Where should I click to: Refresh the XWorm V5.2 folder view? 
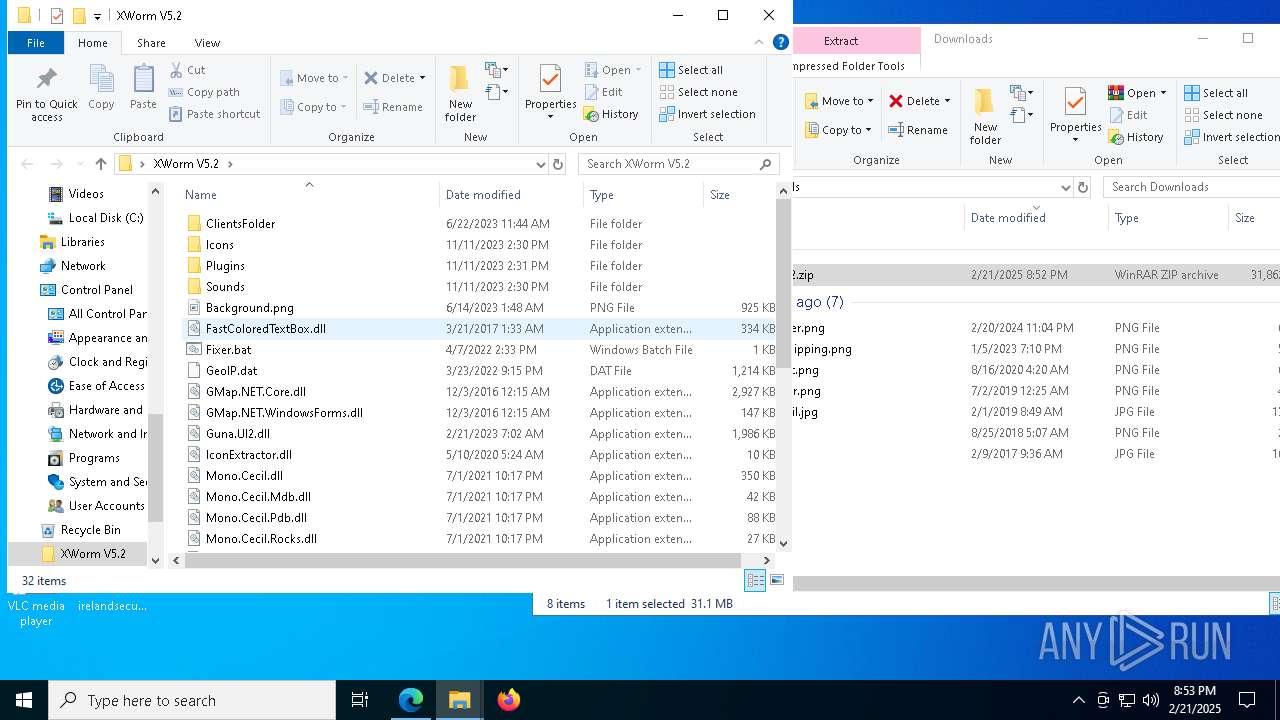click(x=558, y=164)
